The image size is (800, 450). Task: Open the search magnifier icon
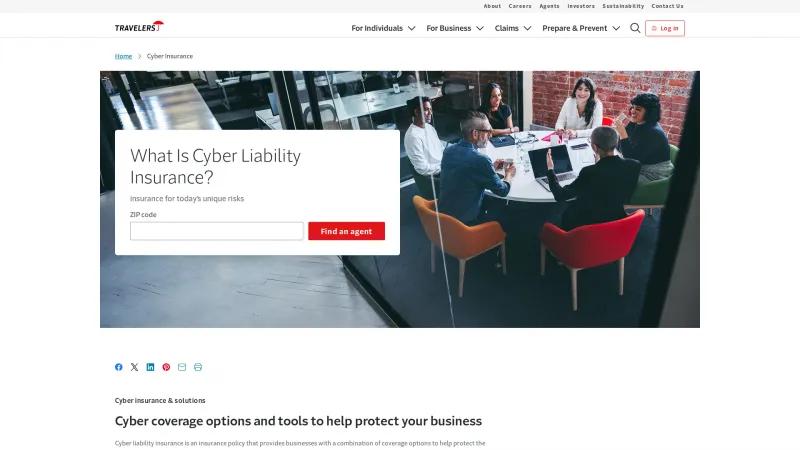pyautogui.click(x=635, y=28)
